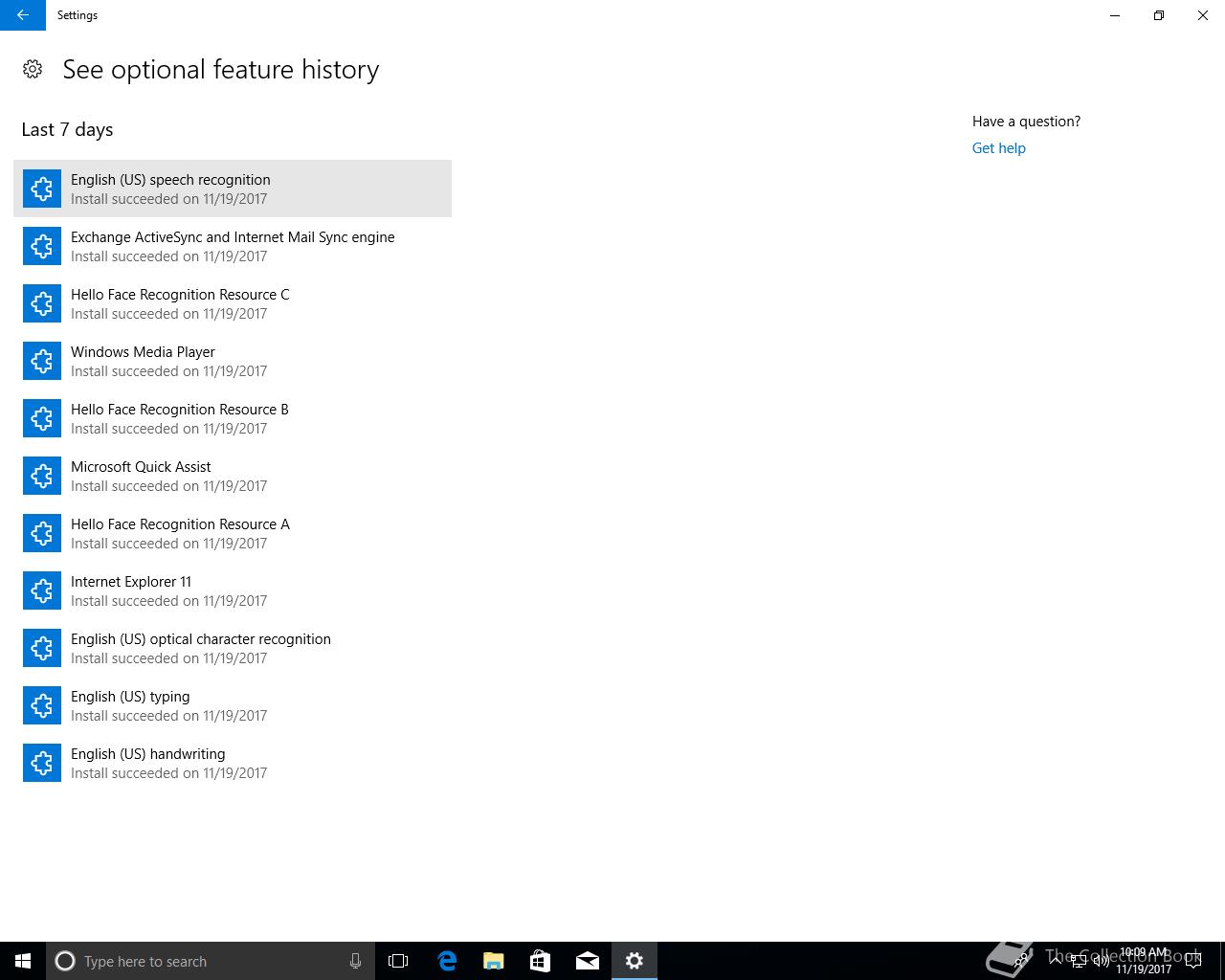Screen dimensions: 1225x980
Task: Click the puzzle icon for Microsoft Quick Assist
Action: pyautogui.click(x=42, y=476)
